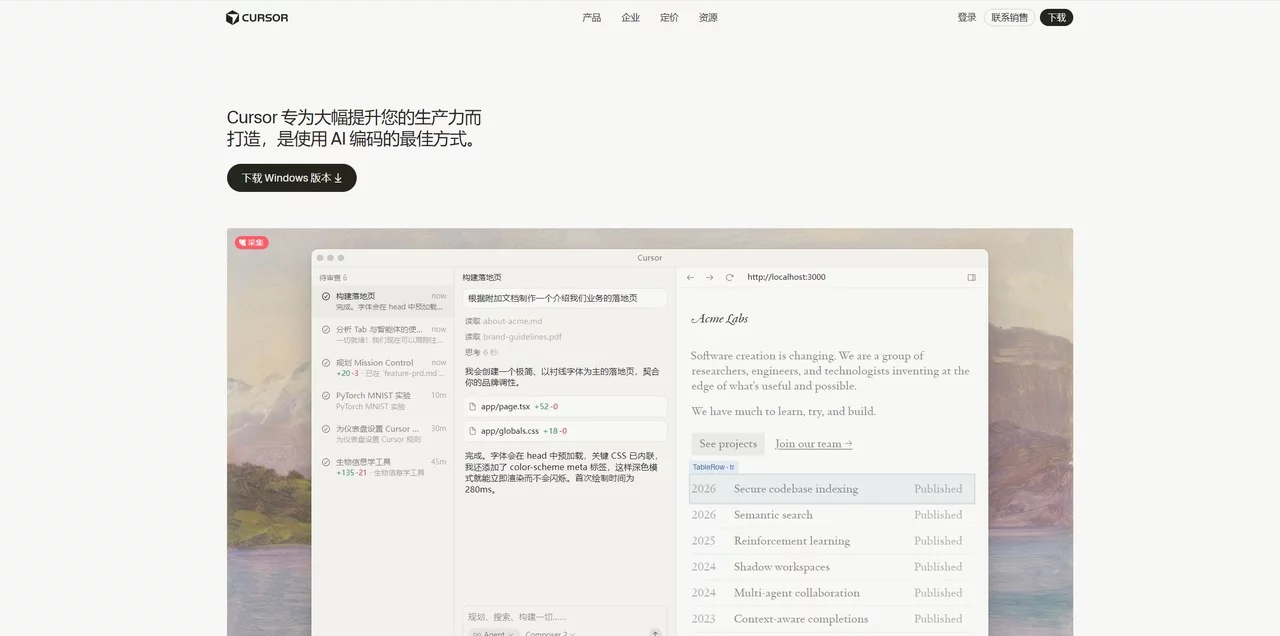This screenshot has height=636, width=1280.
Task: Click the Join our team link
Action: tap(813, 443)
